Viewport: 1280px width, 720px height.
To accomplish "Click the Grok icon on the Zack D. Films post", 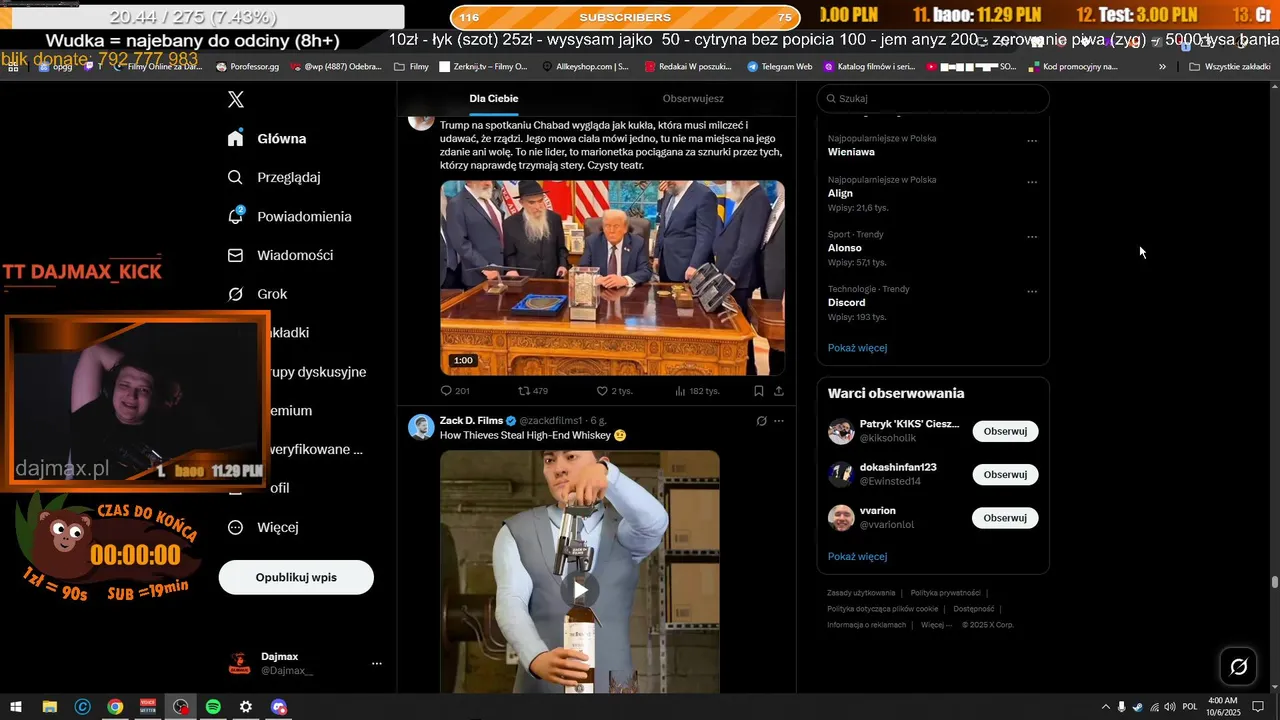I will (x=762, y=421).
